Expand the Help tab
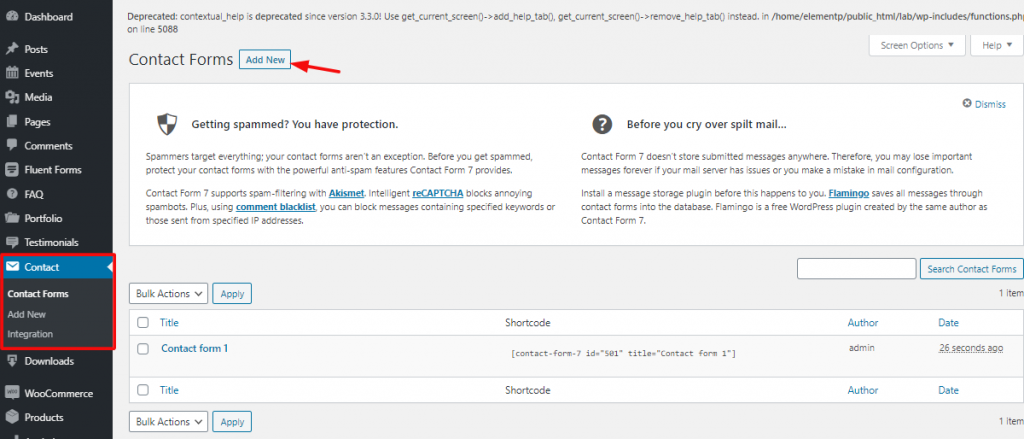1024x439 pixels. (996, 45)
